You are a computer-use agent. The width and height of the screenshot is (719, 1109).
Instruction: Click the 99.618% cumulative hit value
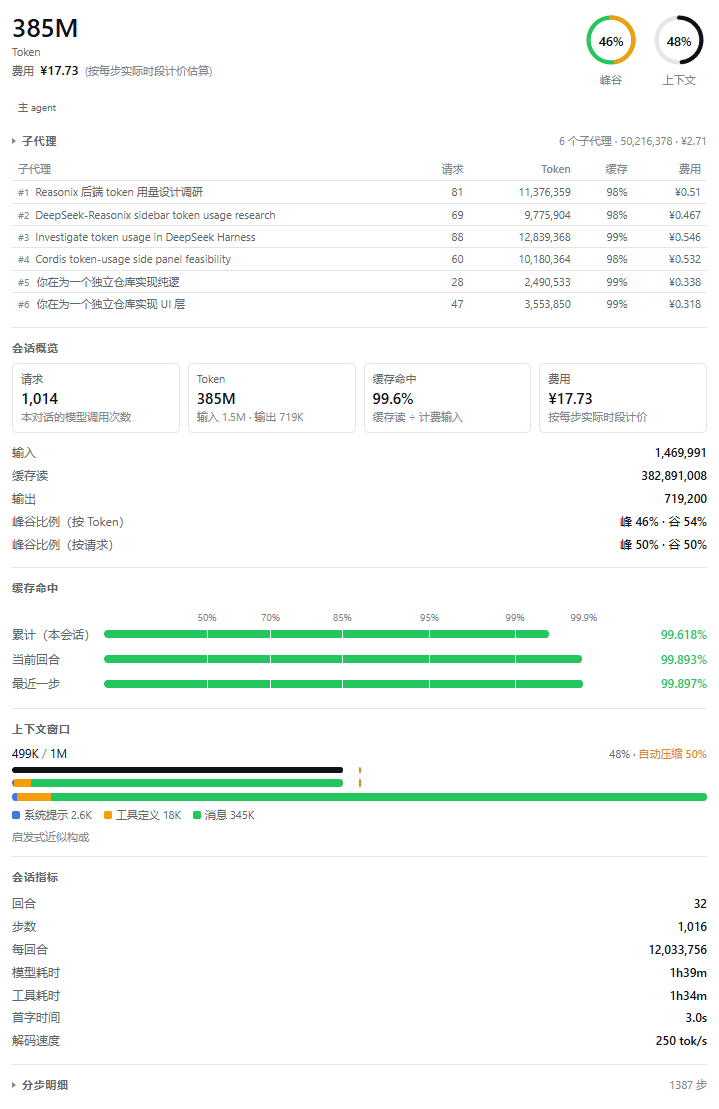tap(684, 635)
